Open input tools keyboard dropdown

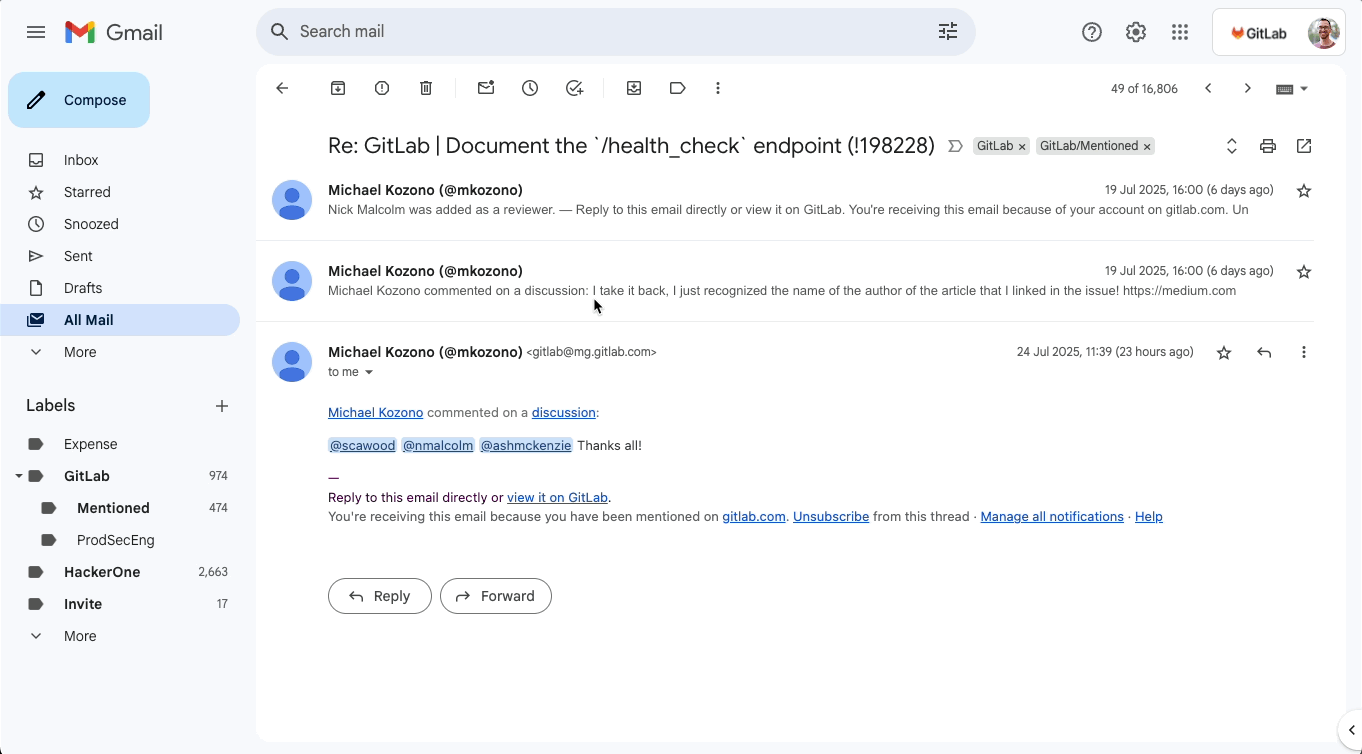1292,89
